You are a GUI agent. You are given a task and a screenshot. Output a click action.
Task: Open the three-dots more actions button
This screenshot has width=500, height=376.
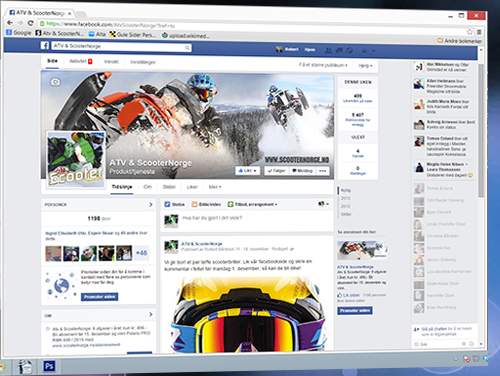pos(322,171)
